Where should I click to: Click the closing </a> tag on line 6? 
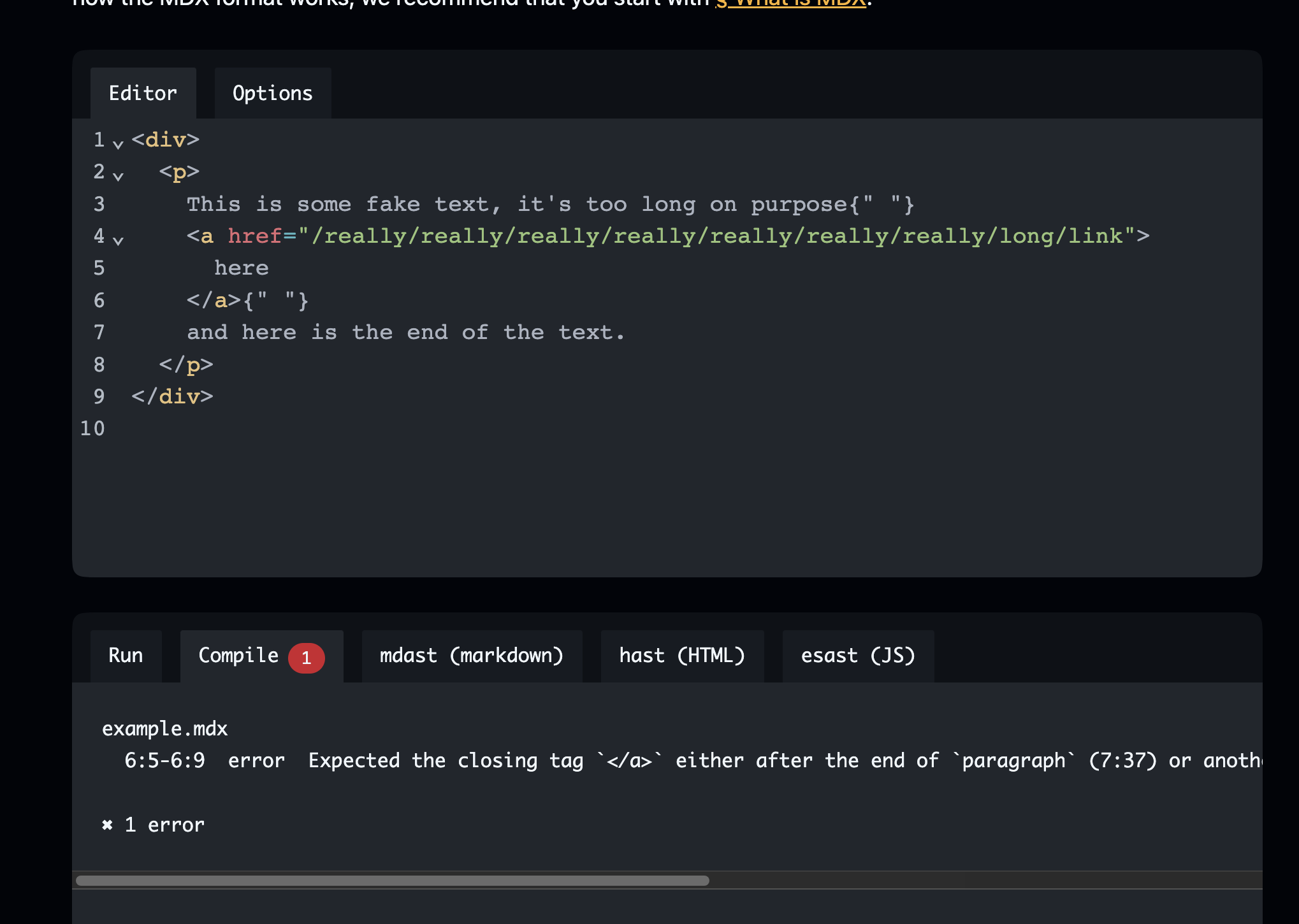210,300
